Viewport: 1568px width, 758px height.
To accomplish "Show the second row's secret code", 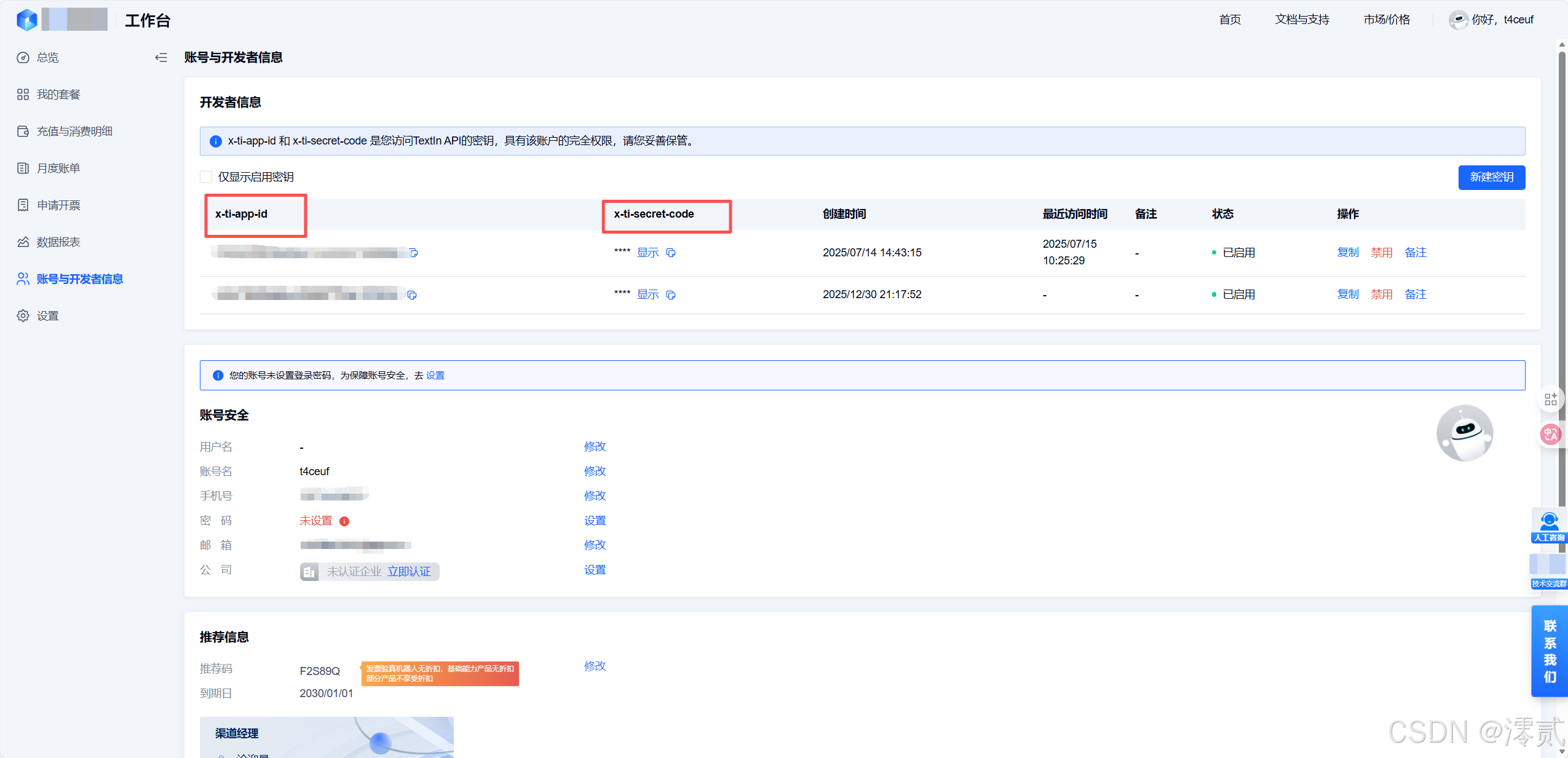I will (x=647, y=294).
